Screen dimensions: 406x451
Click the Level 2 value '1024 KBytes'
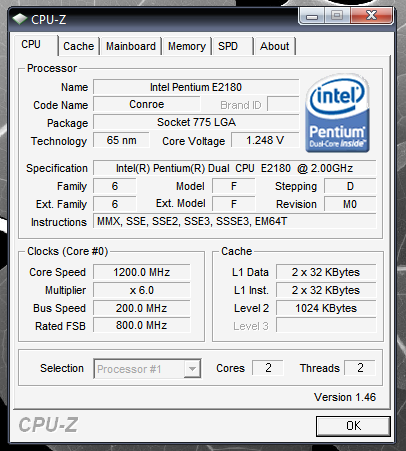pyautogui.click(x=326, y=308)
